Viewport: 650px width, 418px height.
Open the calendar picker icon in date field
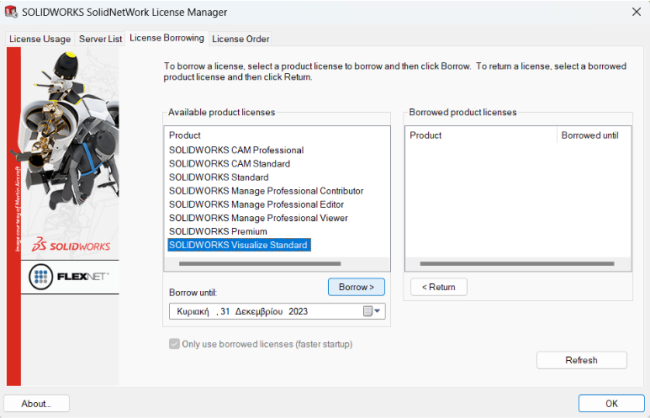(x=367, y=311)
